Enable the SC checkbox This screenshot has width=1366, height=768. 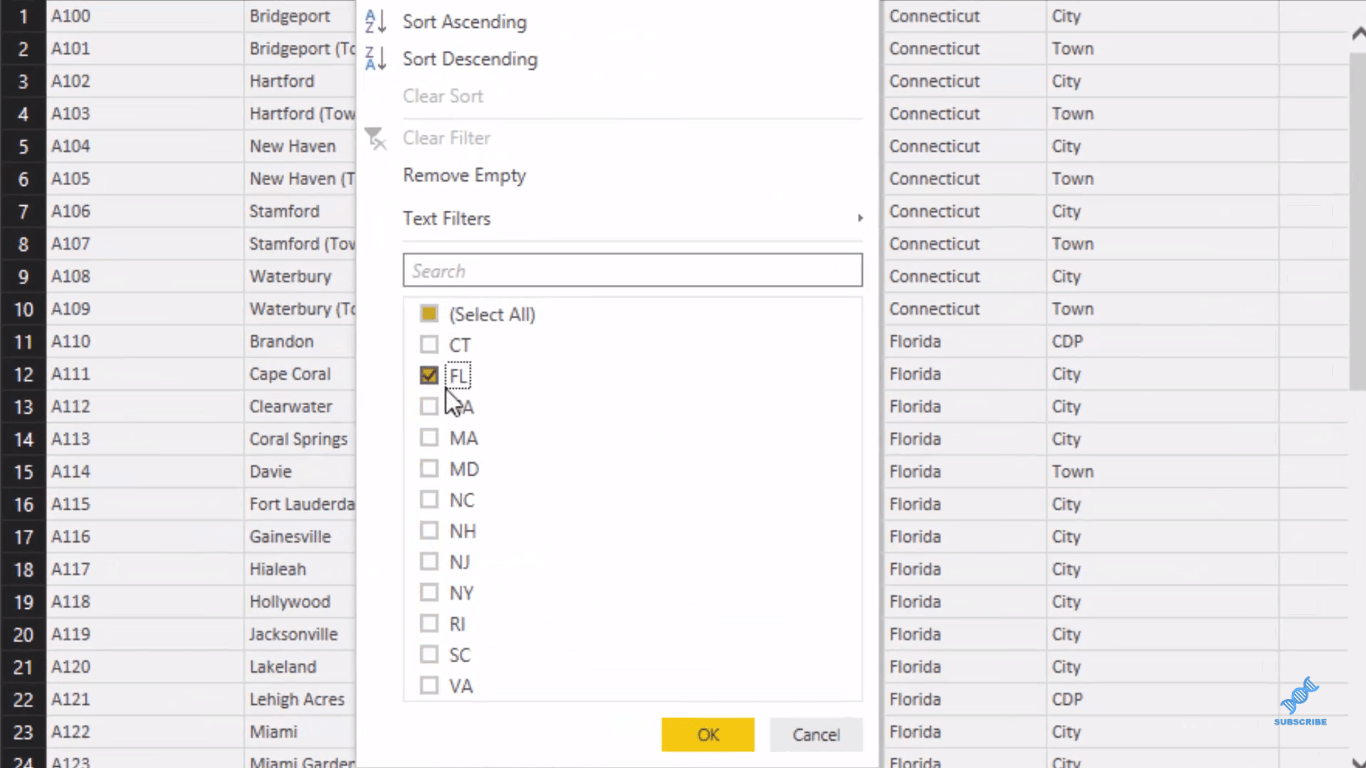429,655
